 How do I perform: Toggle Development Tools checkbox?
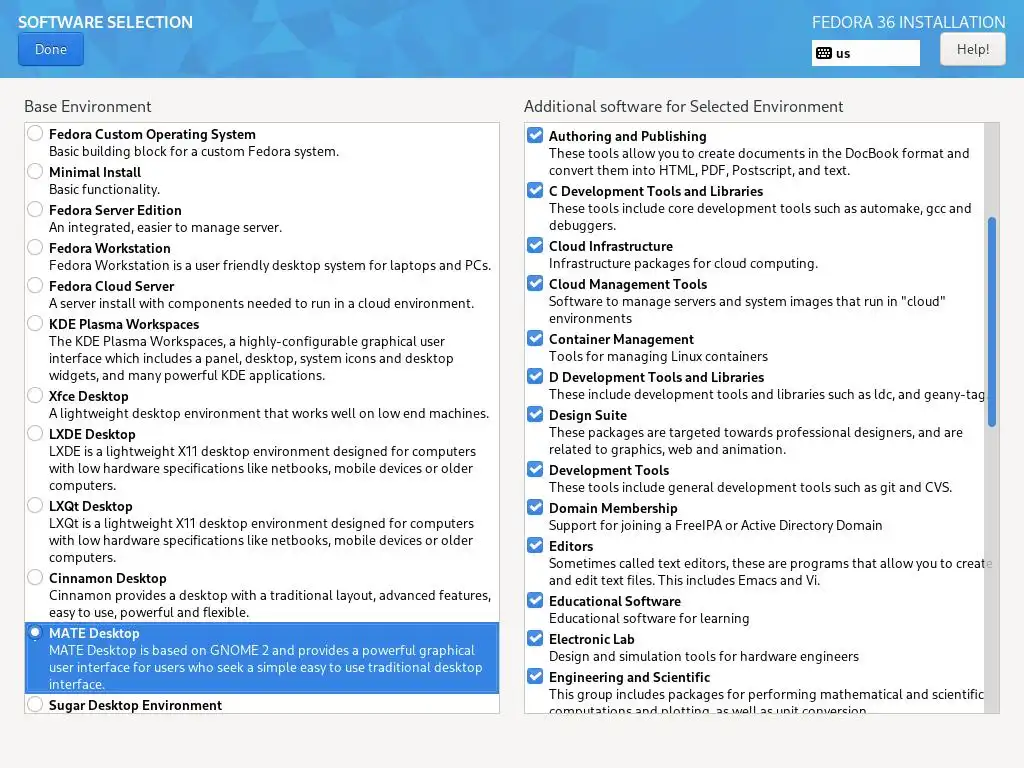coord(535,469)
